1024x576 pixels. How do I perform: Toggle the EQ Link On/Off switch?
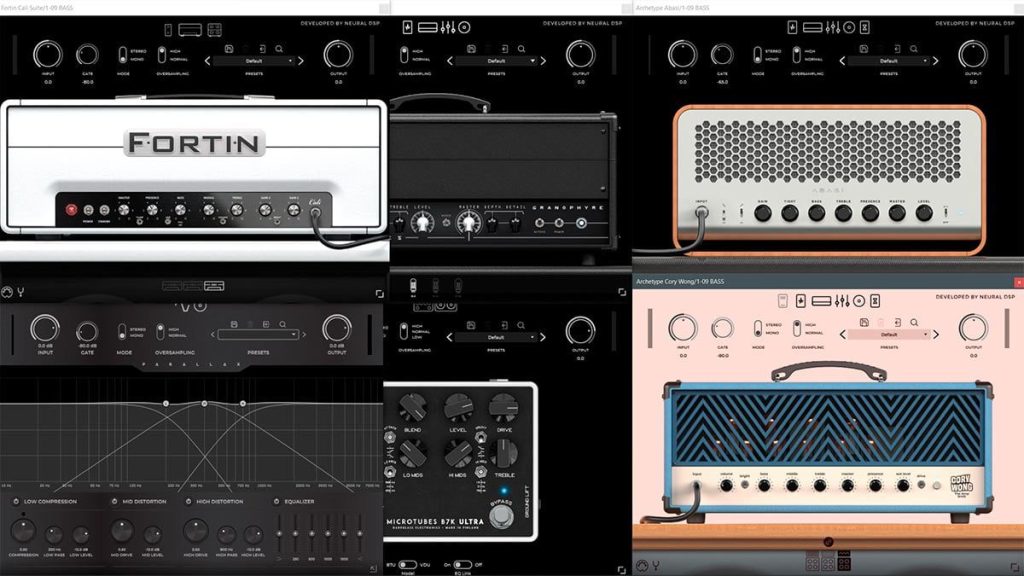click(462, 564)
